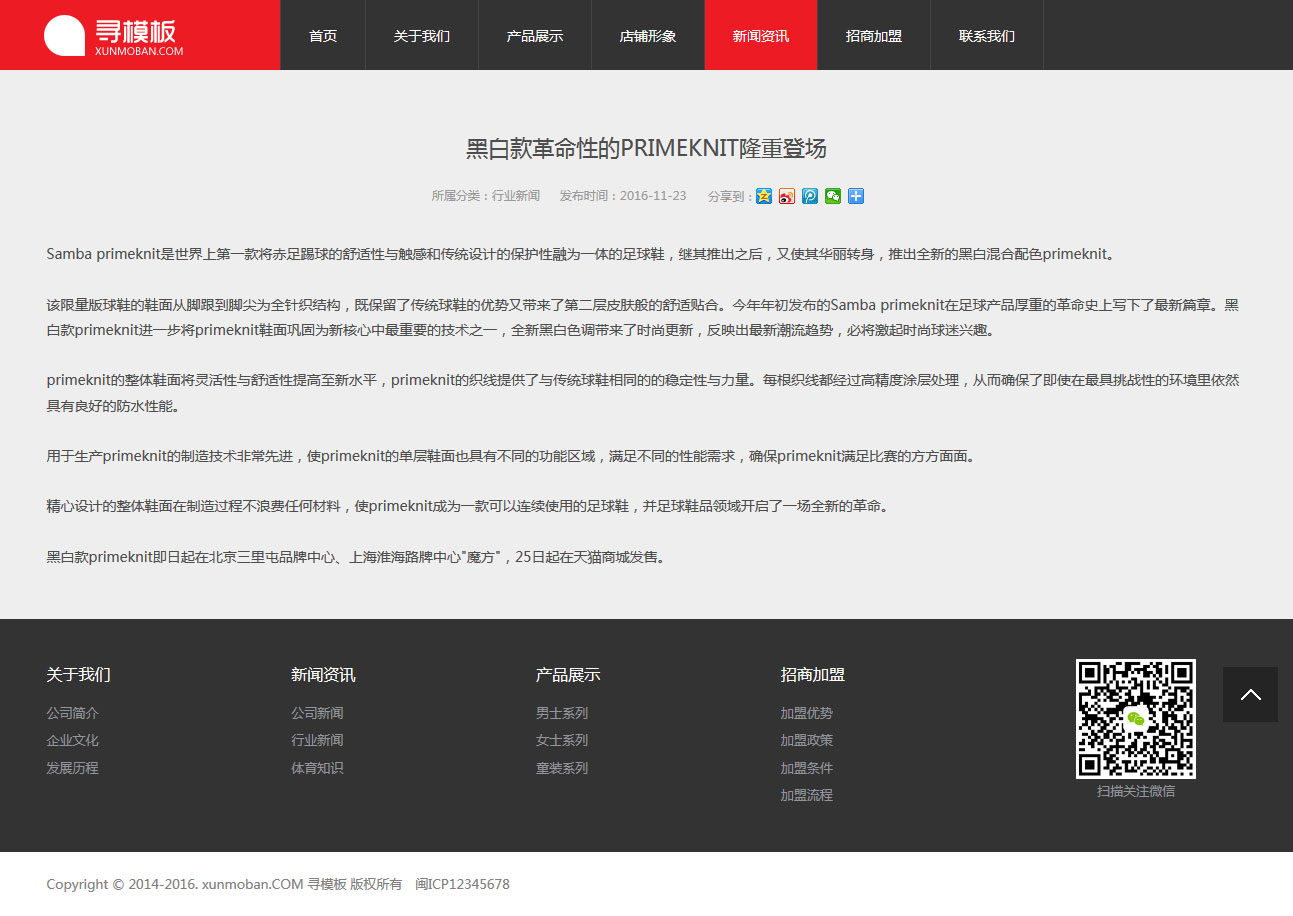Open more share options plus icon
Viewport: 1293px width, 916px height.
click(x=856, y=196)
